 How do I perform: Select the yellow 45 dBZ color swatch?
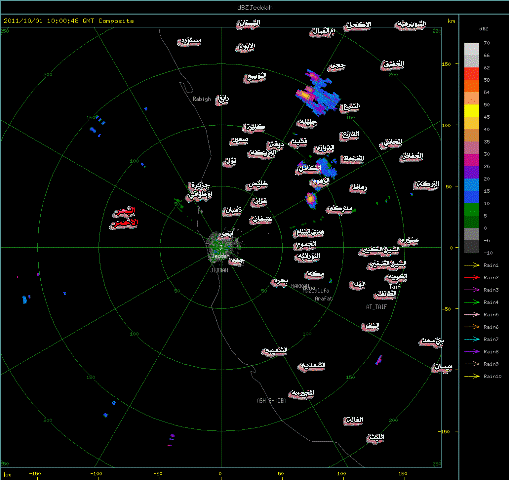pos(471,111)
